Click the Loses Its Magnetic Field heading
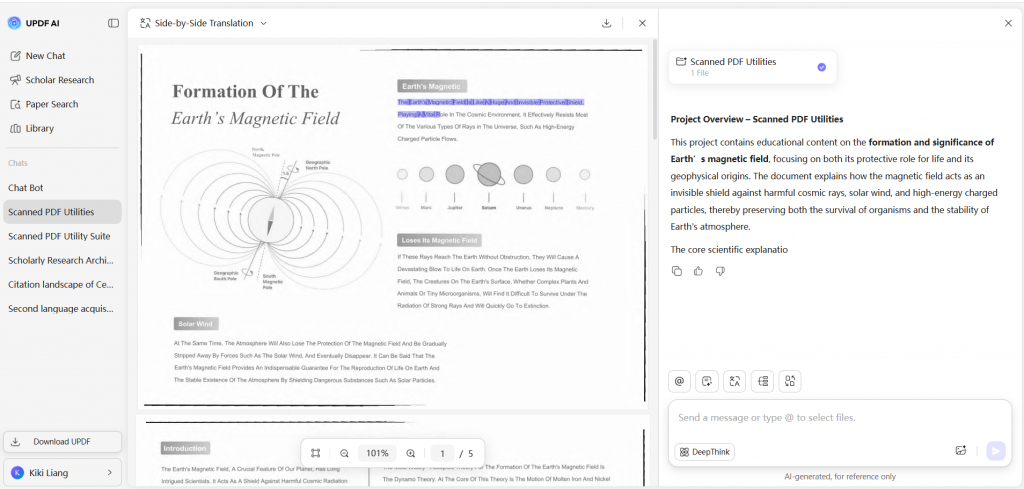The height and width of the screenshot is (489, 1024). [x=440, y=240]
